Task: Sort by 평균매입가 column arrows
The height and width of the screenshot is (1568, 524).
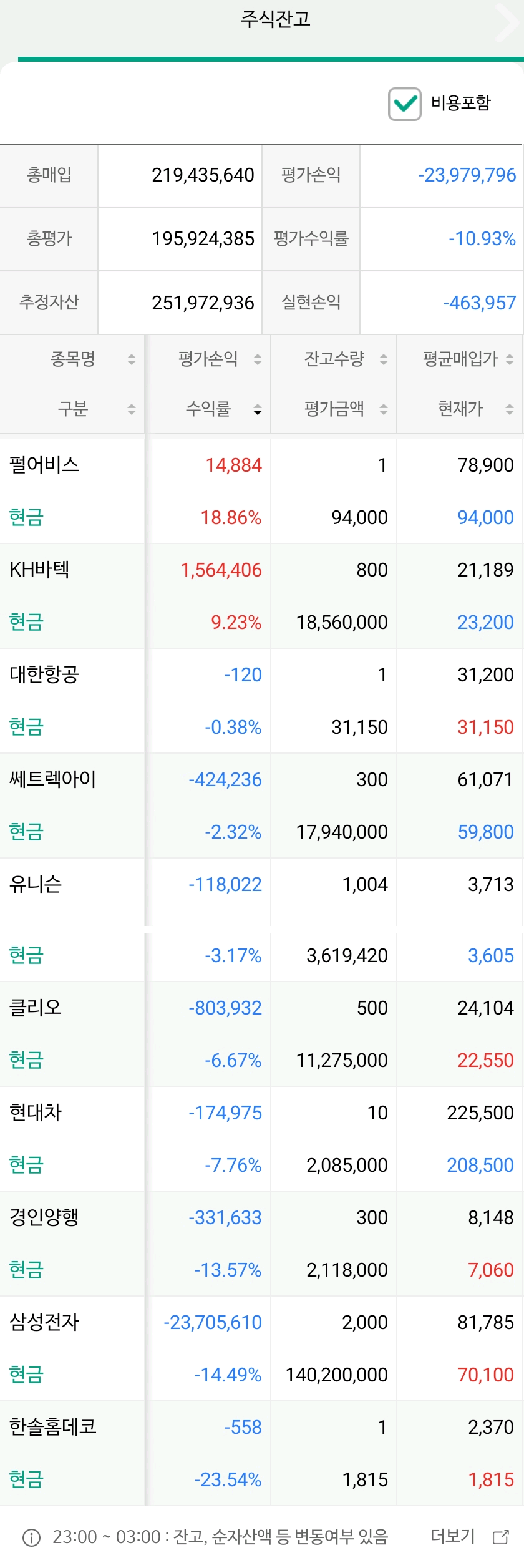Action: tap(510, 359)
